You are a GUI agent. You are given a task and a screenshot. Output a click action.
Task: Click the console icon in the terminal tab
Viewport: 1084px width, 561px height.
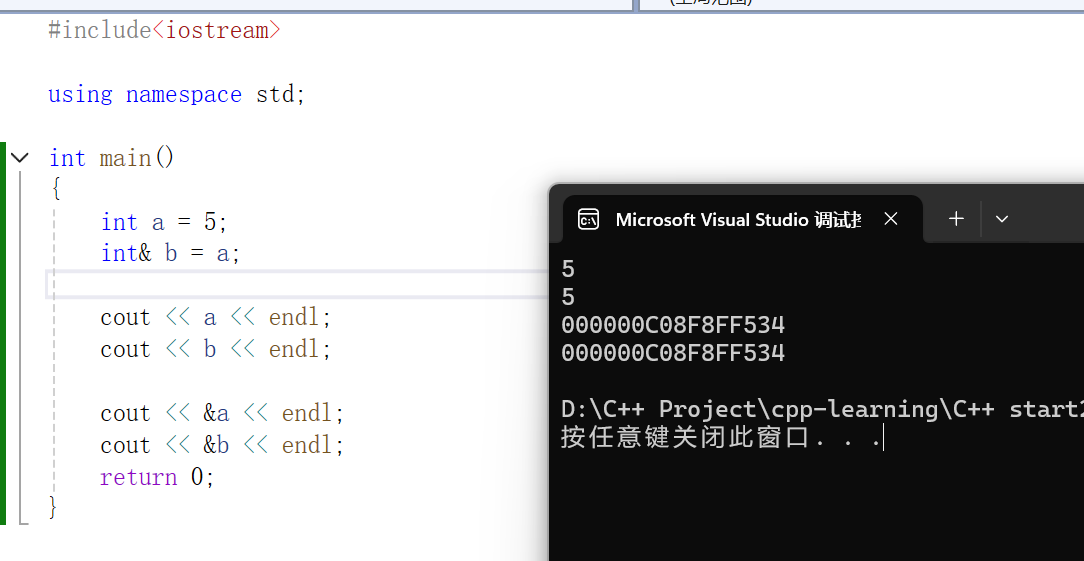tap(588, 219)
